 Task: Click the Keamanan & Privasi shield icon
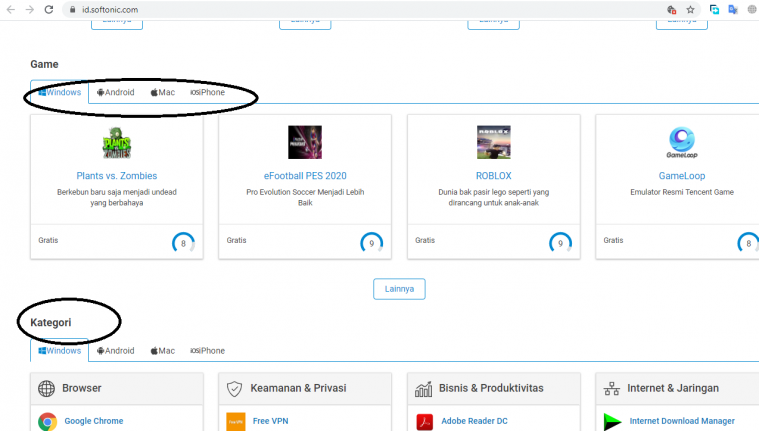coord(234,388)
